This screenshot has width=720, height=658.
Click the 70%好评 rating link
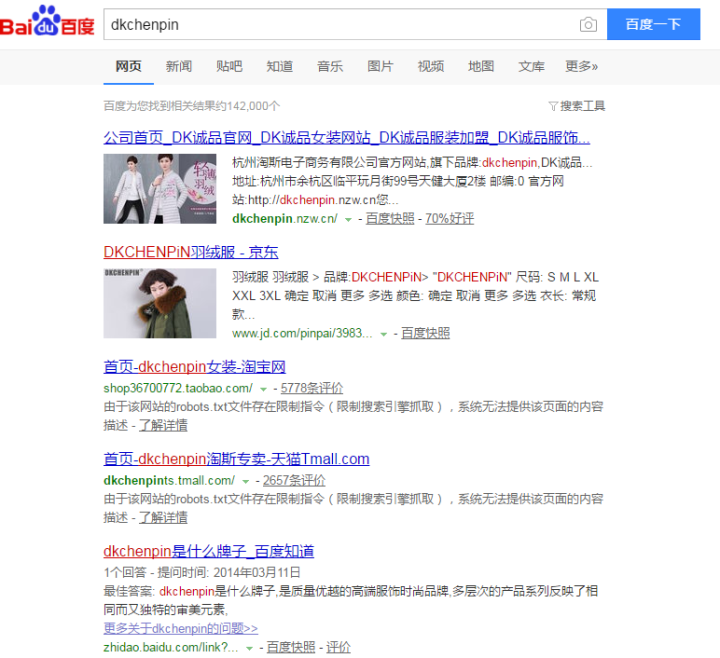450,219
